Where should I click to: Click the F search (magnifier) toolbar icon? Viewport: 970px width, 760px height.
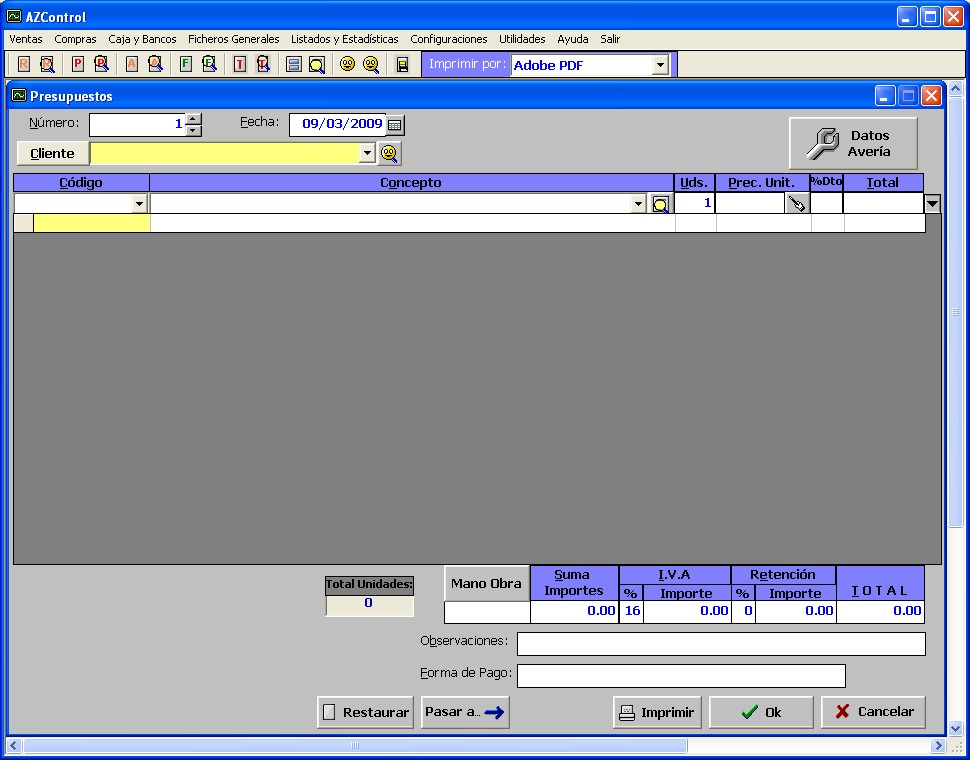tap(209, 64)
